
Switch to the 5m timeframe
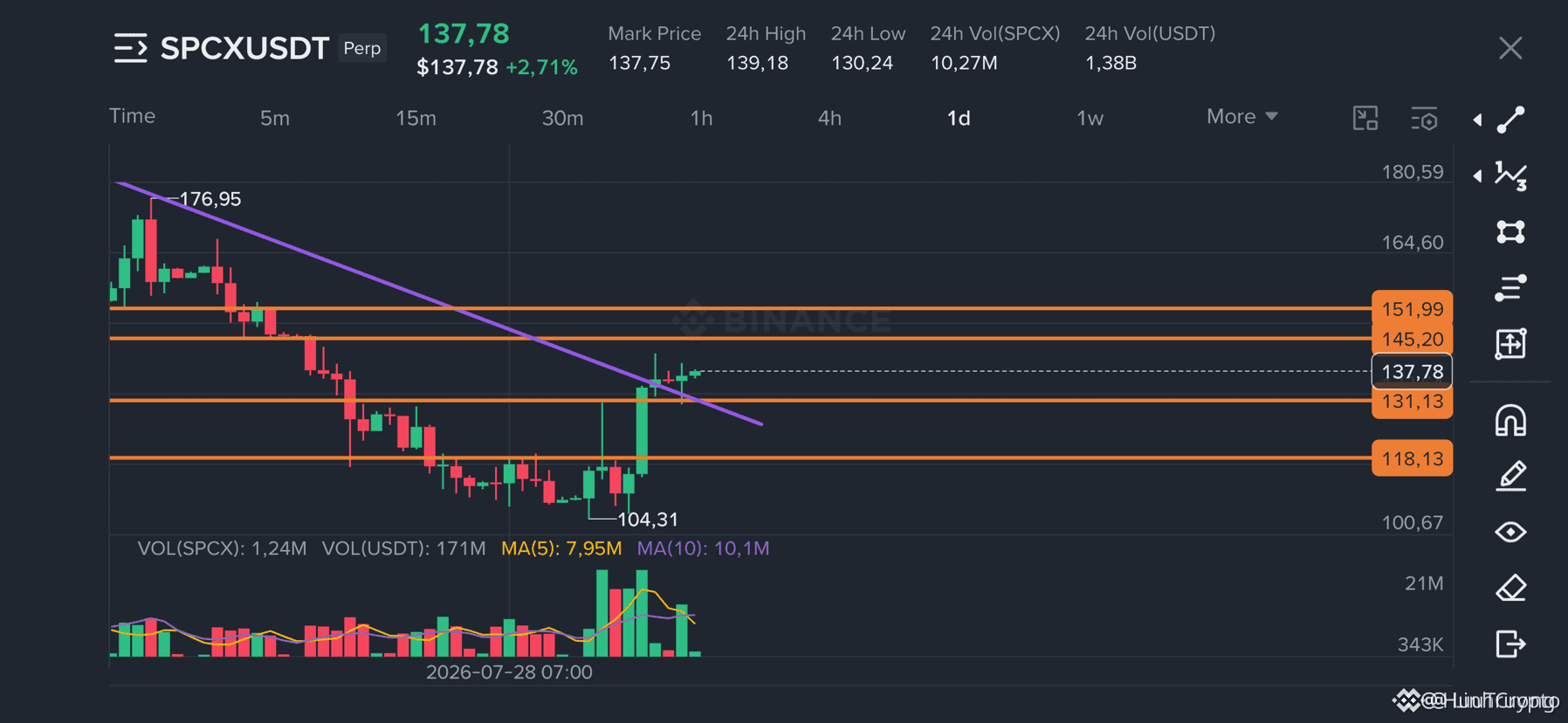tap(275, 118)
